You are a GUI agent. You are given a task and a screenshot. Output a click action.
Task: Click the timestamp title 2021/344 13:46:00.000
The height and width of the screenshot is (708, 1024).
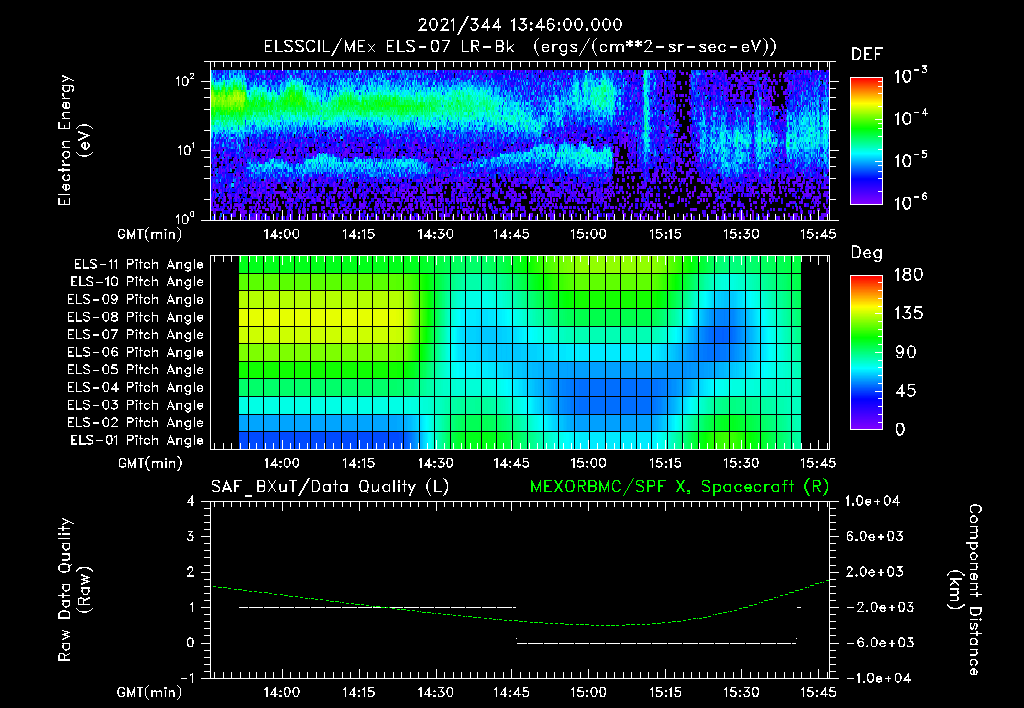click(520, 25)
